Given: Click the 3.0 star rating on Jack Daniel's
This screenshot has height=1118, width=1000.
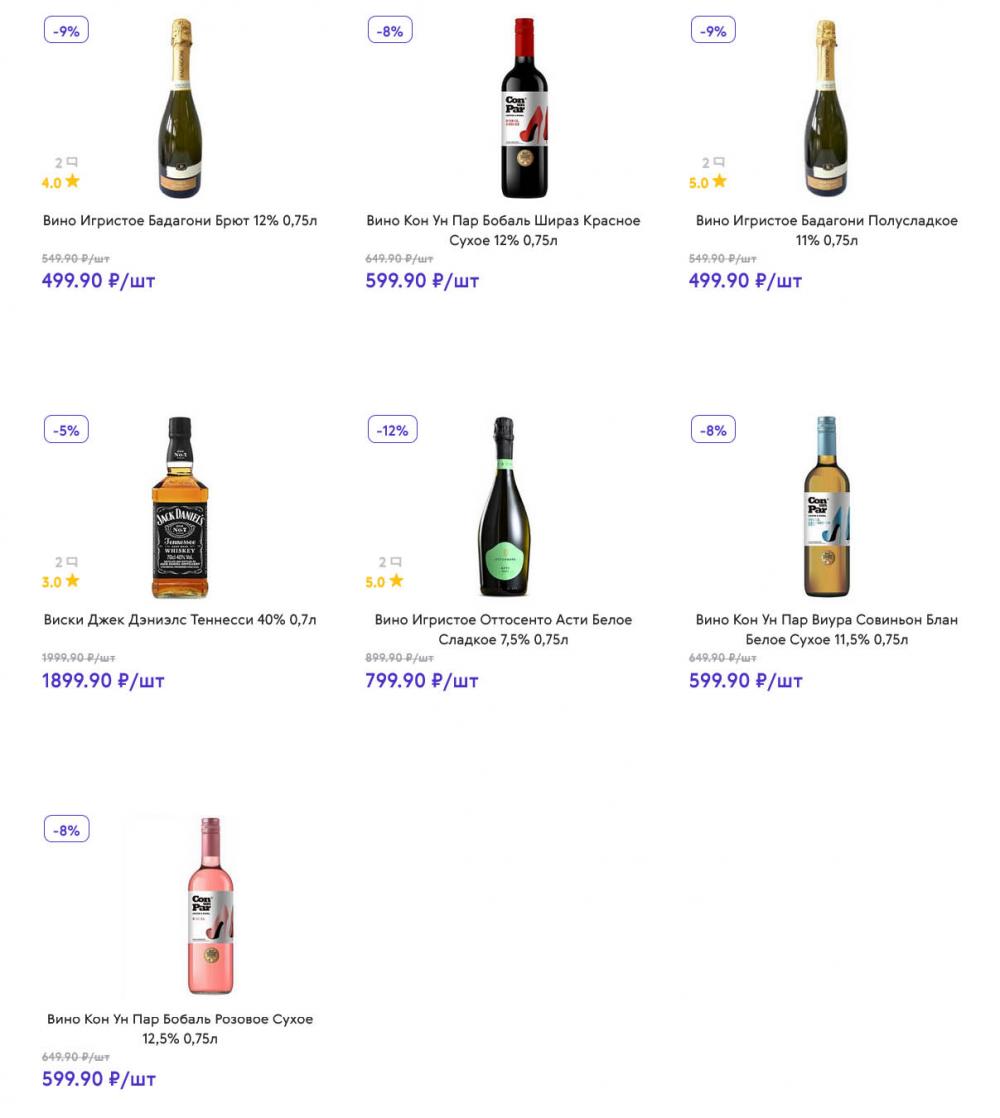Looking at the screenshot, I should click(x=72, y=581).
